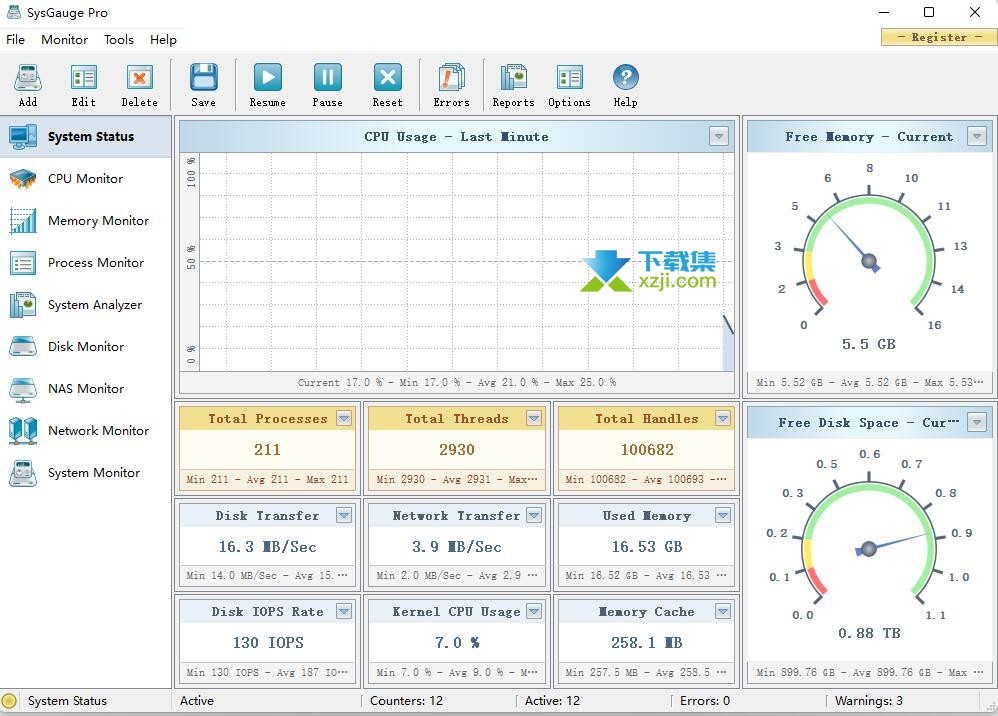Click the CPU usage chart area
This screenshot has width=998, height=716.
click(467, 262)
